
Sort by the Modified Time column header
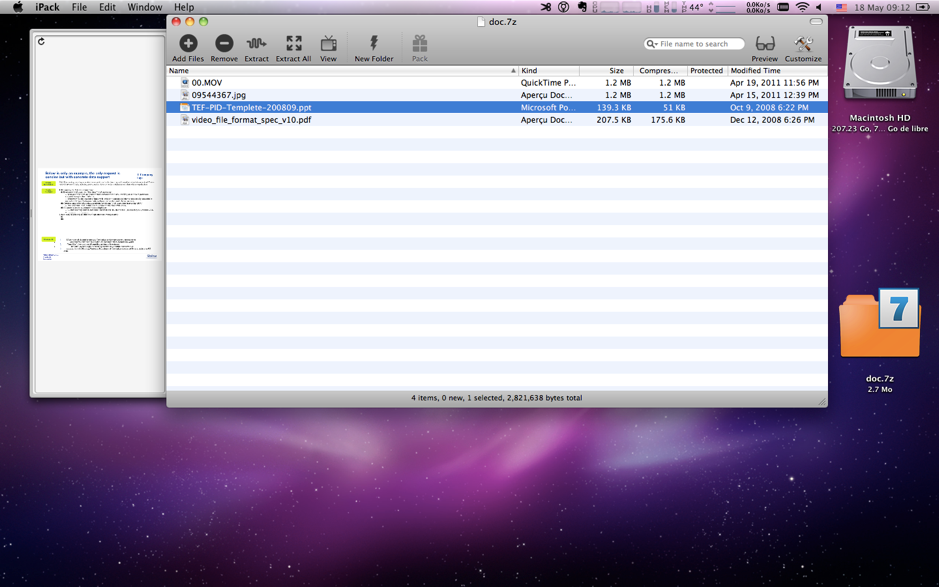click(x=777, y=71)
